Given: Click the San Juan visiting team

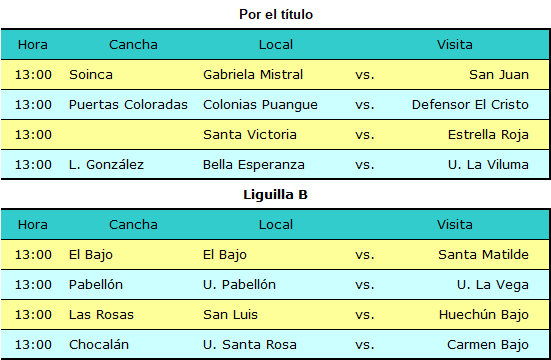Looking at the screenshot, I should pyautogui.click(x=499, y=75).
